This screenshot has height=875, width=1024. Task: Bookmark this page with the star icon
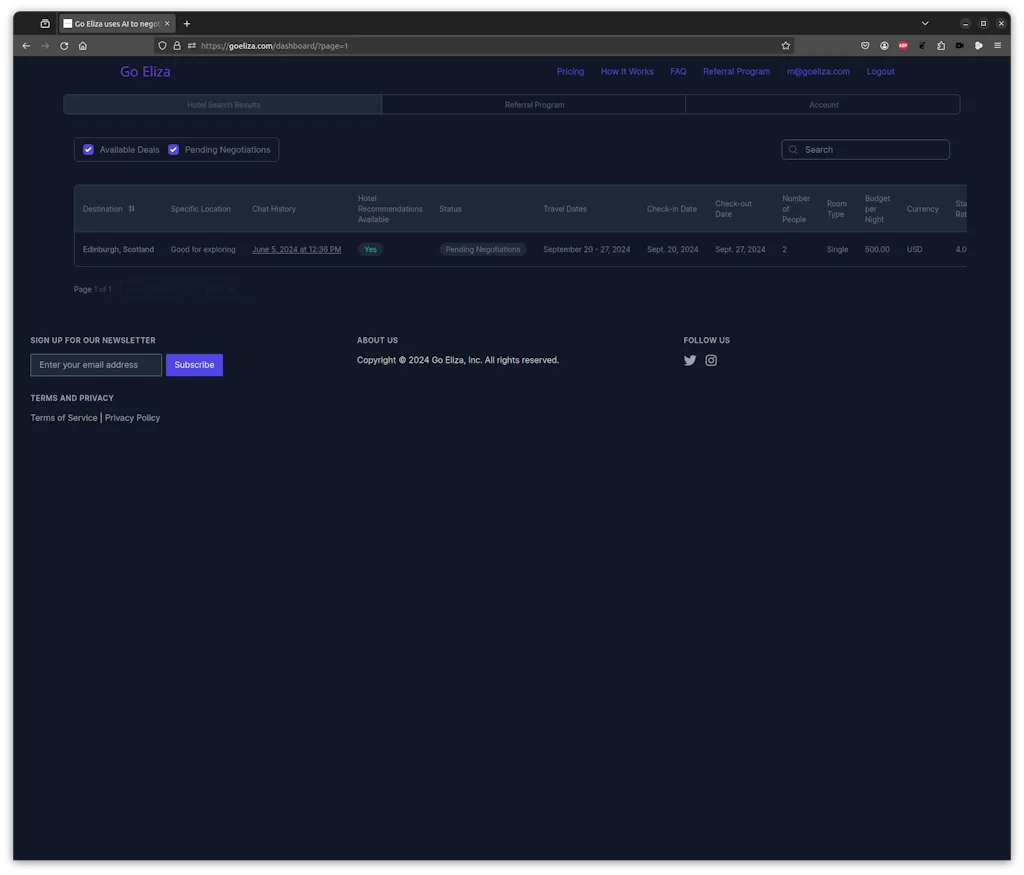[x=786, y=46]
